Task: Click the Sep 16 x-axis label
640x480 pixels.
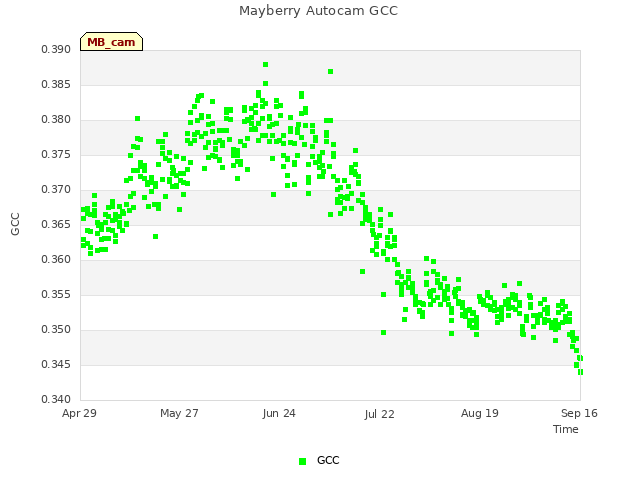Action: 579,413
